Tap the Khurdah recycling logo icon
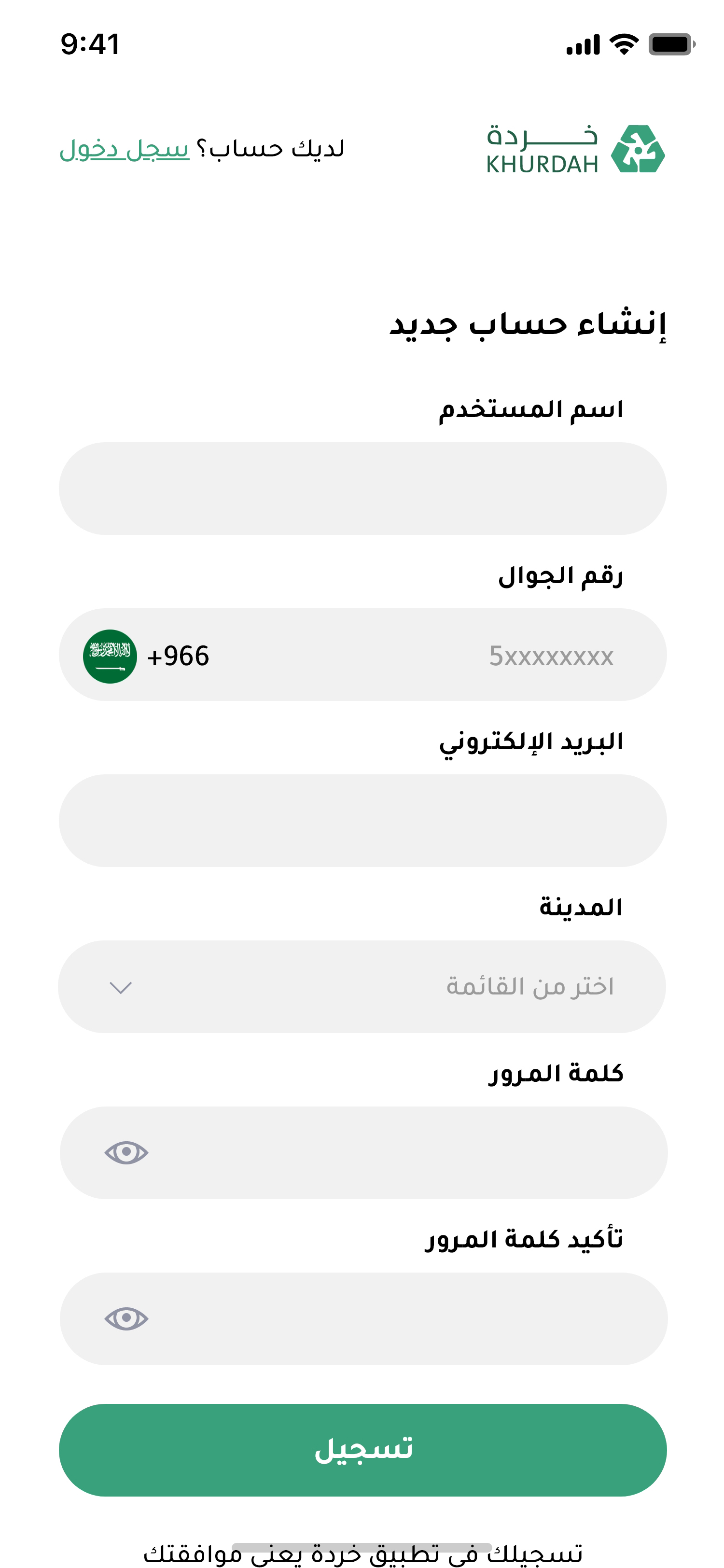 click(x=637, y=149)
